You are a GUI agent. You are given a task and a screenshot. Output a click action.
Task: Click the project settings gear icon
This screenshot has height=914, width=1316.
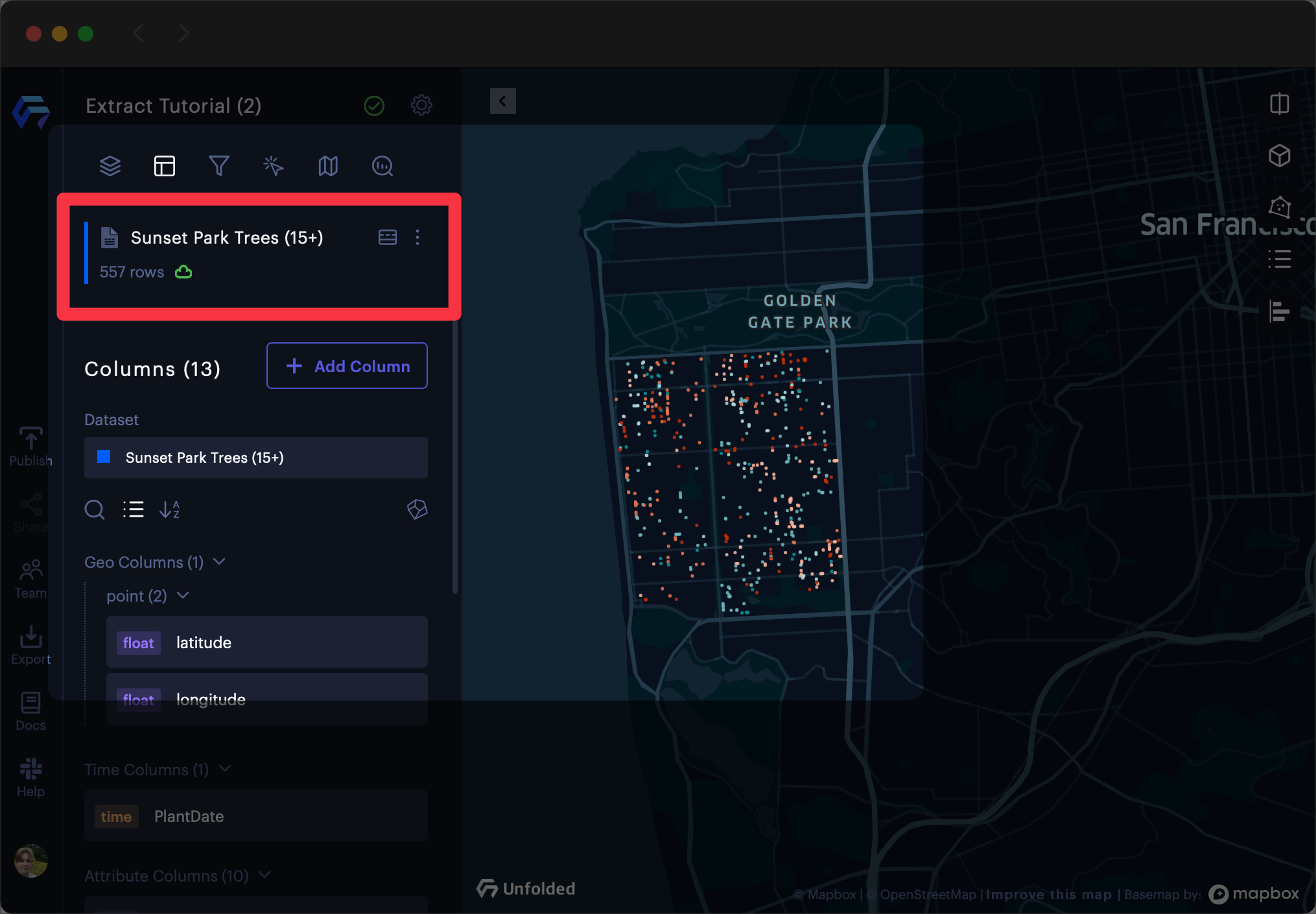(x=421, y=105)
